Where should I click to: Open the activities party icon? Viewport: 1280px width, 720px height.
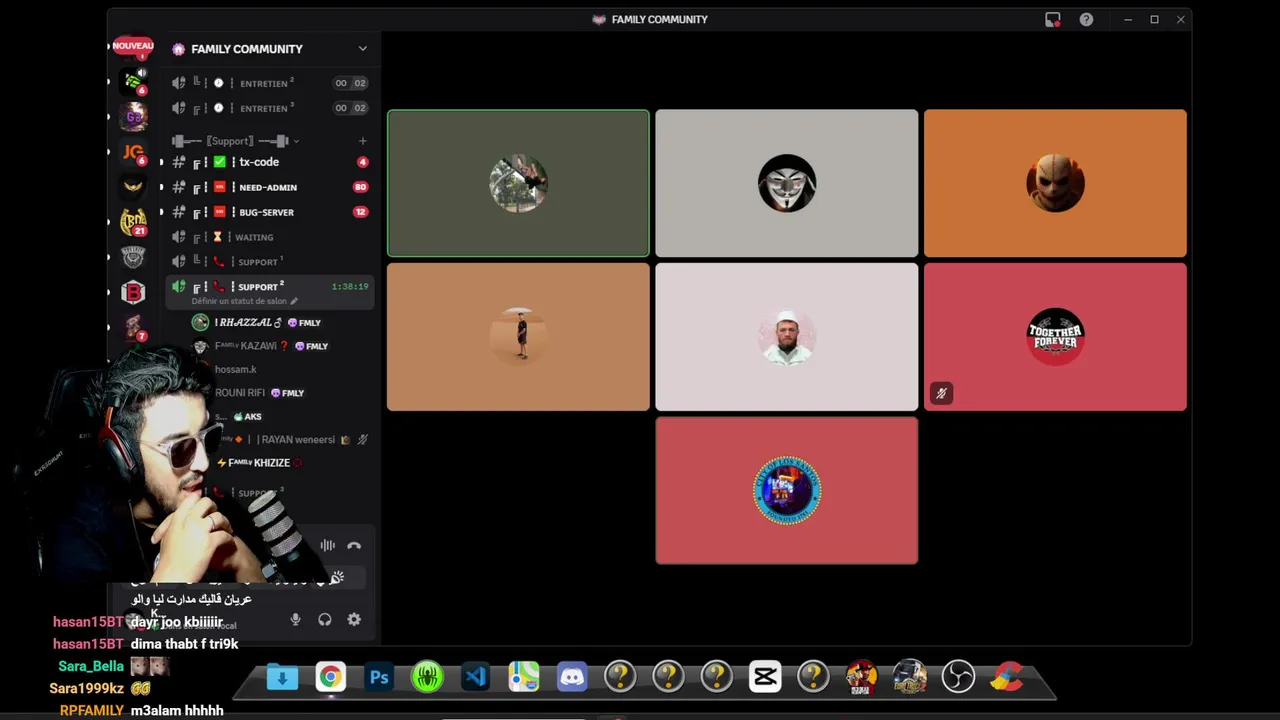click(x=337, y=578)
